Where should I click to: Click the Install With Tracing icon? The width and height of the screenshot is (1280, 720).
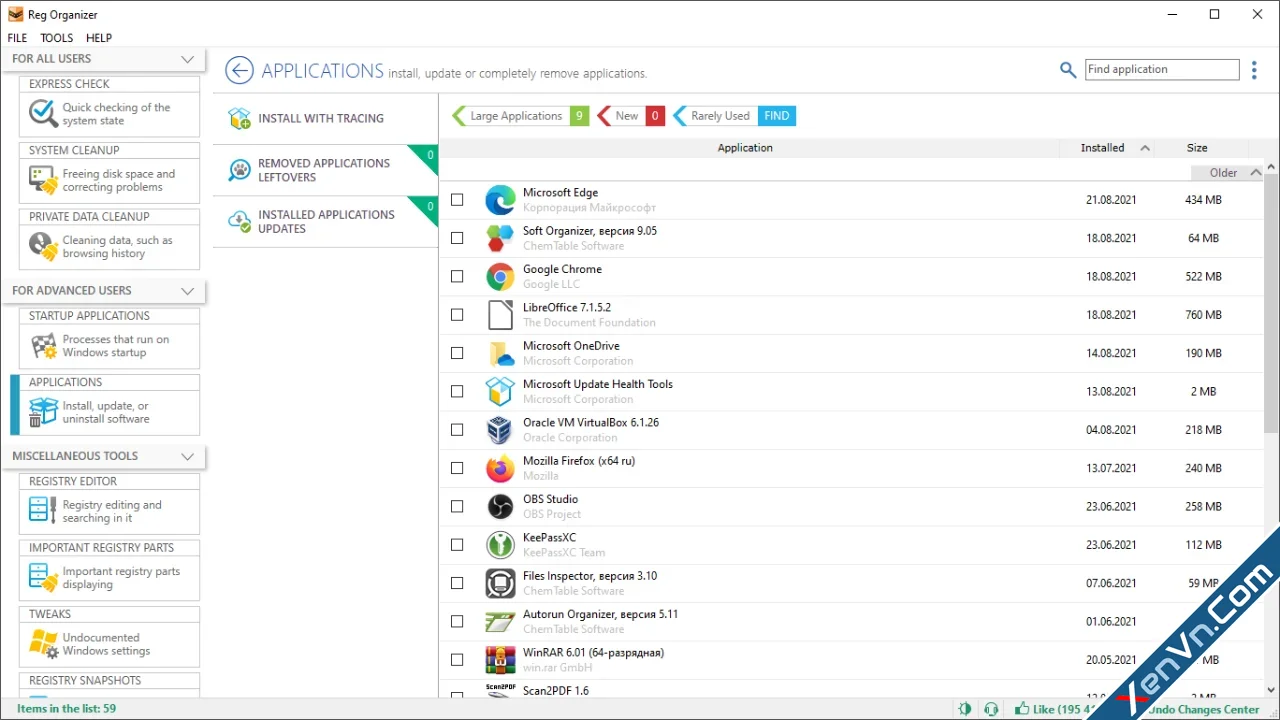click(x=239, y=118)
